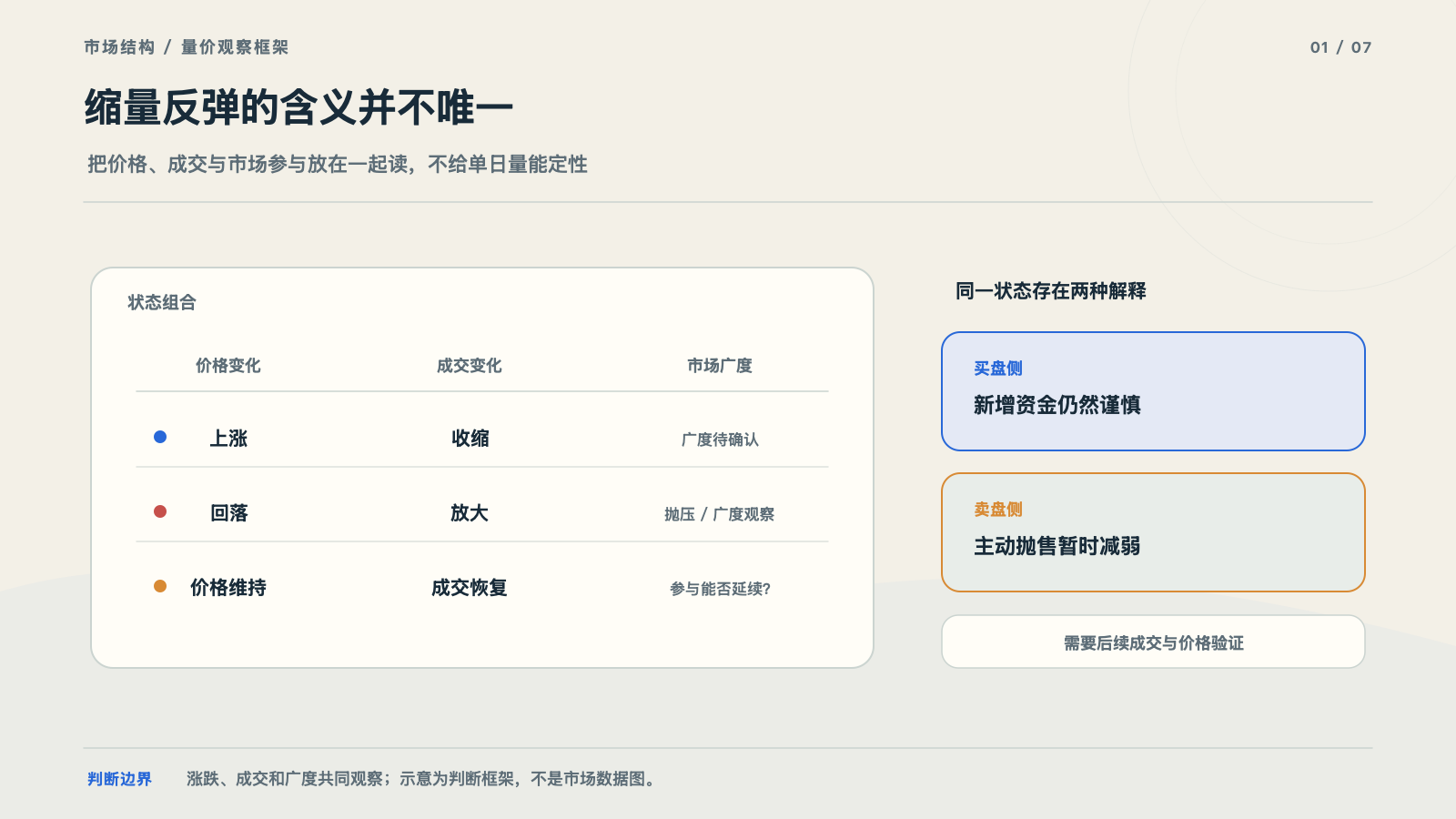Click the 参与能否延续? cell
Image resolution: width=1456 pixels, height=819 pixels.
tap(720, 589)
